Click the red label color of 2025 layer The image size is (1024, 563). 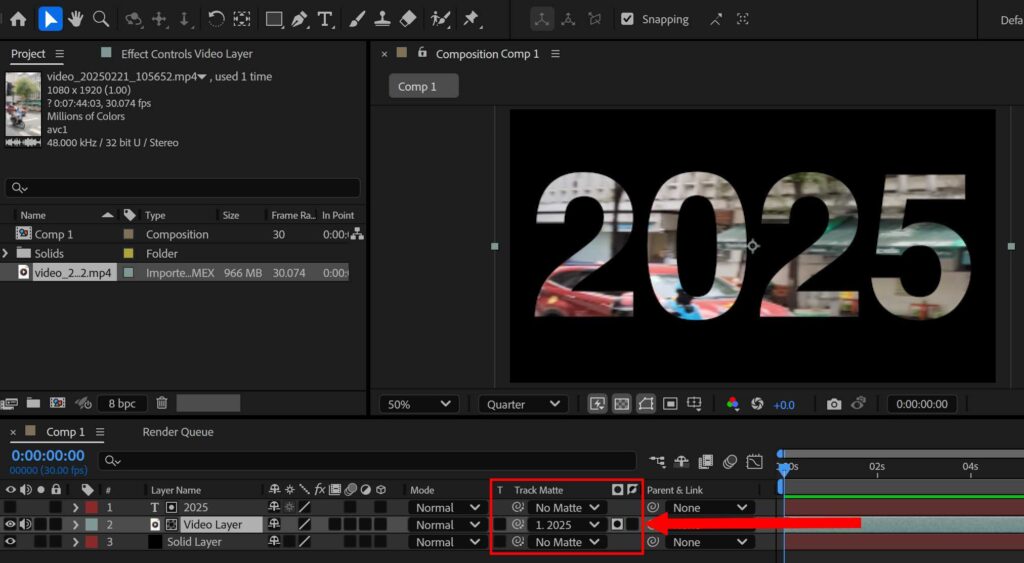pos(91,507)
